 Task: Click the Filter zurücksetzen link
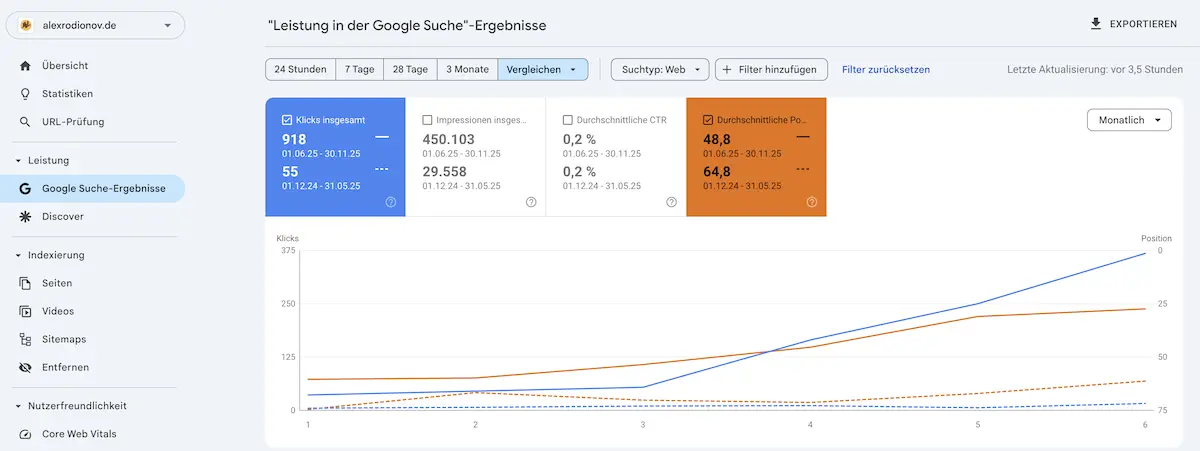(x=886, y=70)
